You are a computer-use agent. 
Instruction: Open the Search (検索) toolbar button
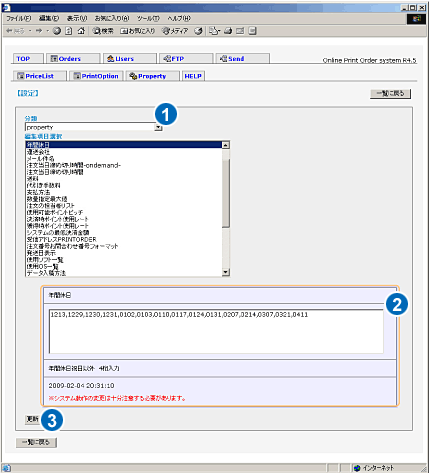pyautogui.click(x=103, y=31)
